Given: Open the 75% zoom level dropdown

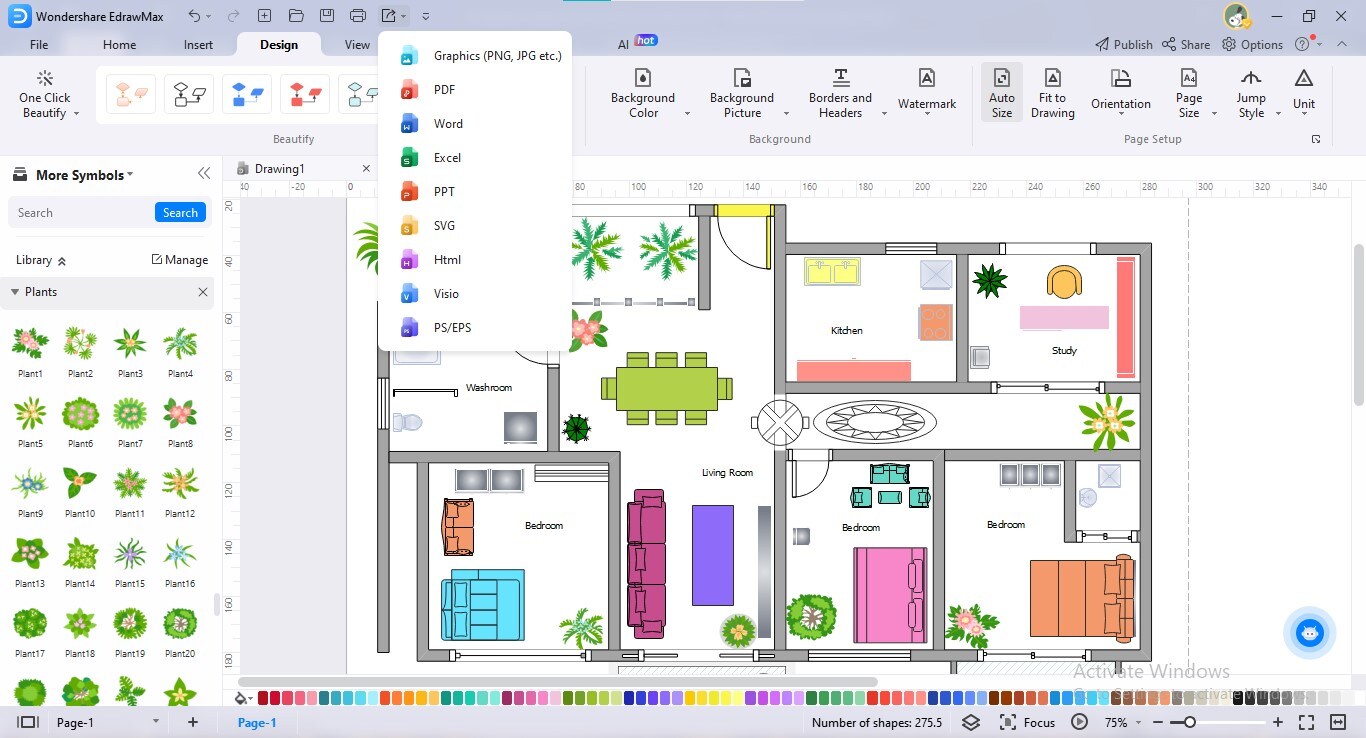Looking at the screenshot, I should click(x=1125, y=722).
